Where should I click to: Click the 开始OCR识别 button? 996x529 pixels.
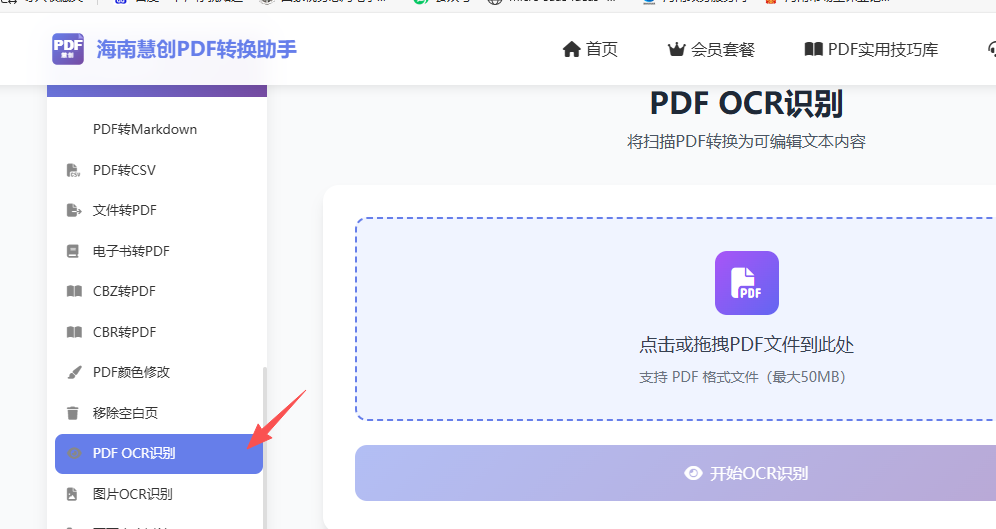click(675, 473)
